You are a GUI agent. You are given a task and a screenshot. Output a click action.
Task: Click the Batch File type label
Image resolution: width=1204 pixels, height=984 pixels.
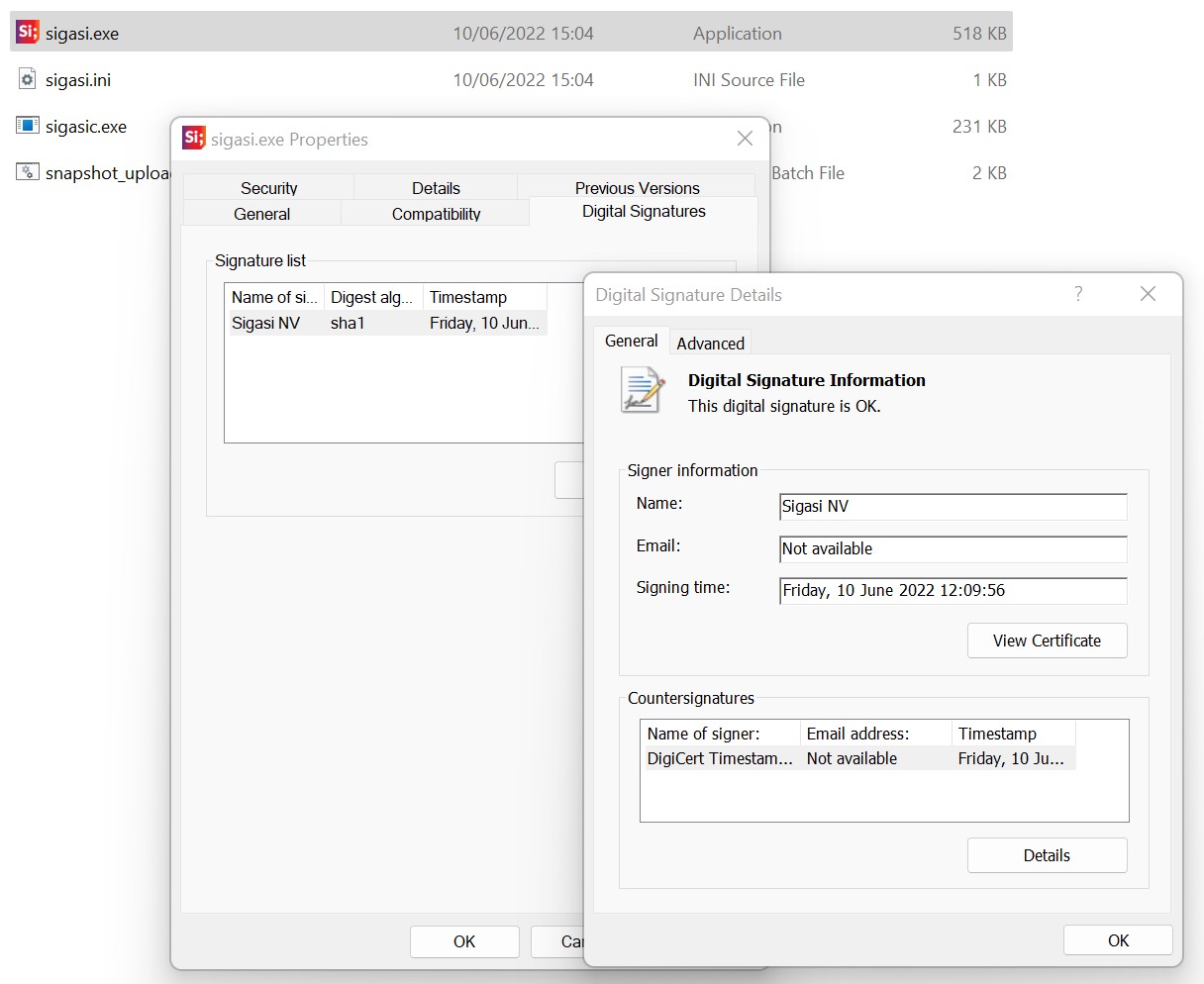808,172
